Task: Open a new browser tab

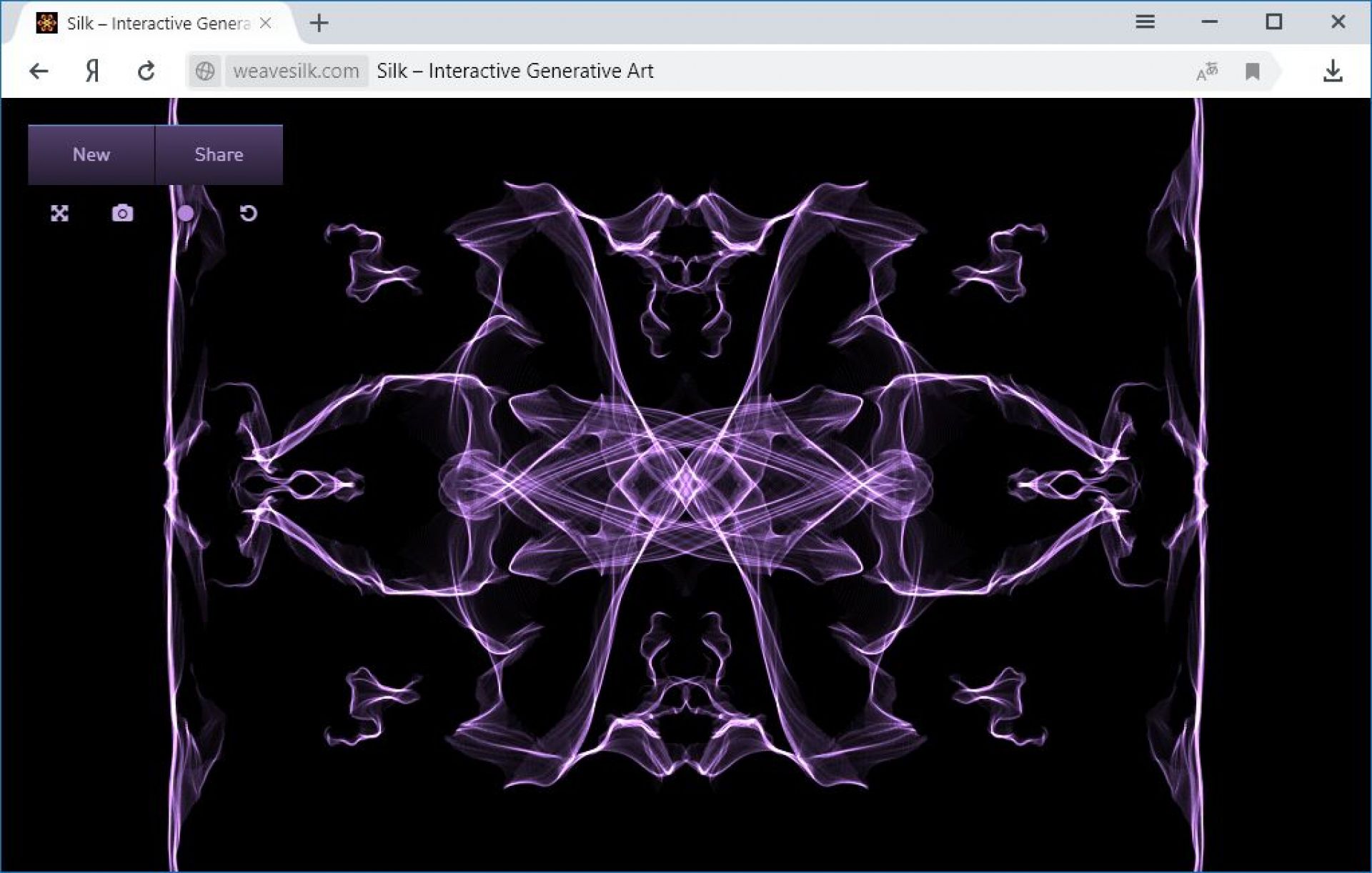Action: 319,24
